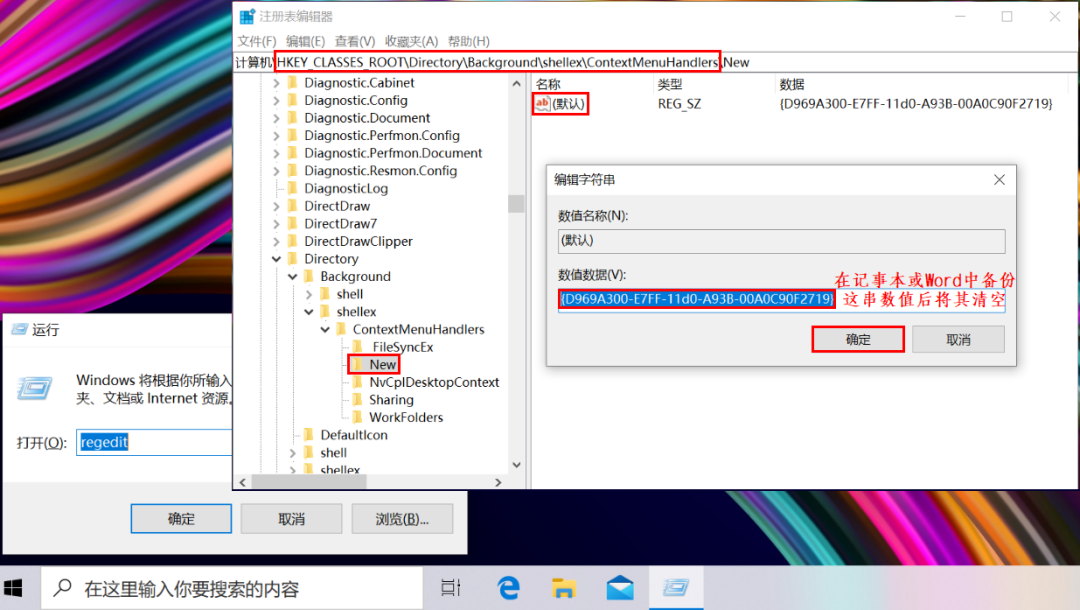
Task: Click the 数值数据 value input field
Action: (781, 300)
